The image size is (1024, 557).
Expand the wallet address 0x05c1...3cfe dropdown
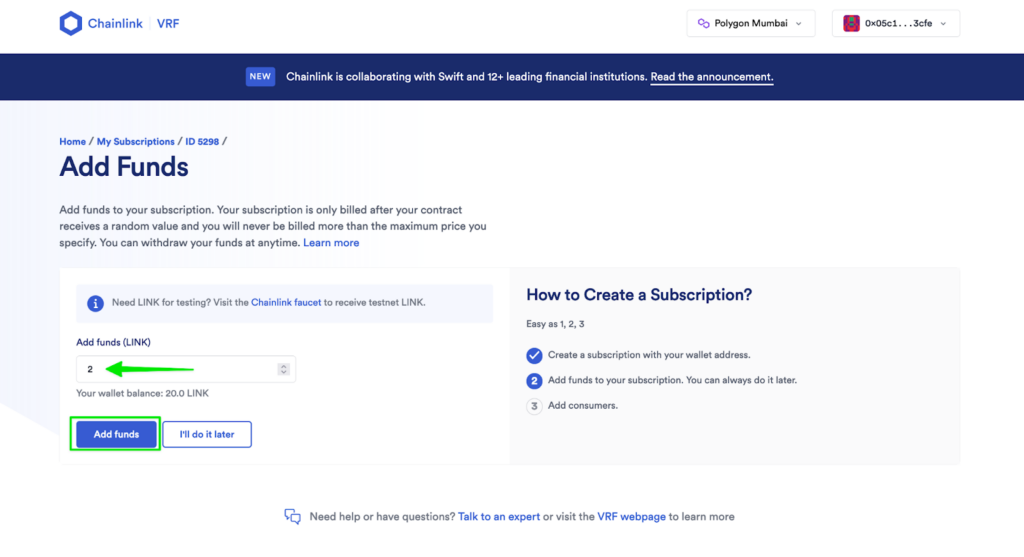click(x=896, y=24)
